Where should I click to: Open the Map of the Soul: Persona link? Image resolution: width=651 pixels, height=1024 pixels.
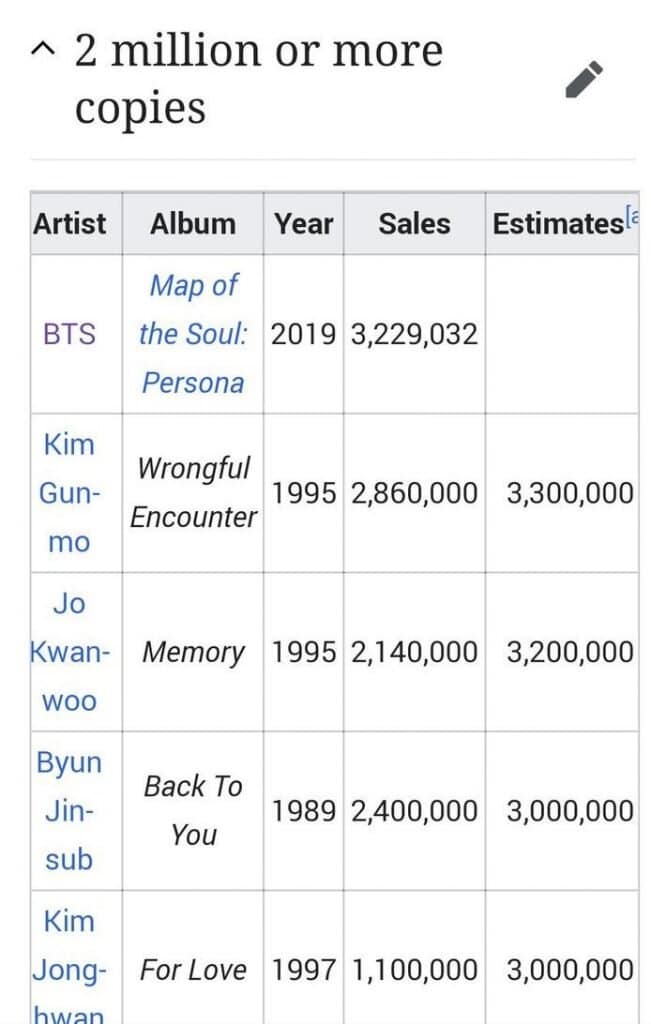(193, 334)
